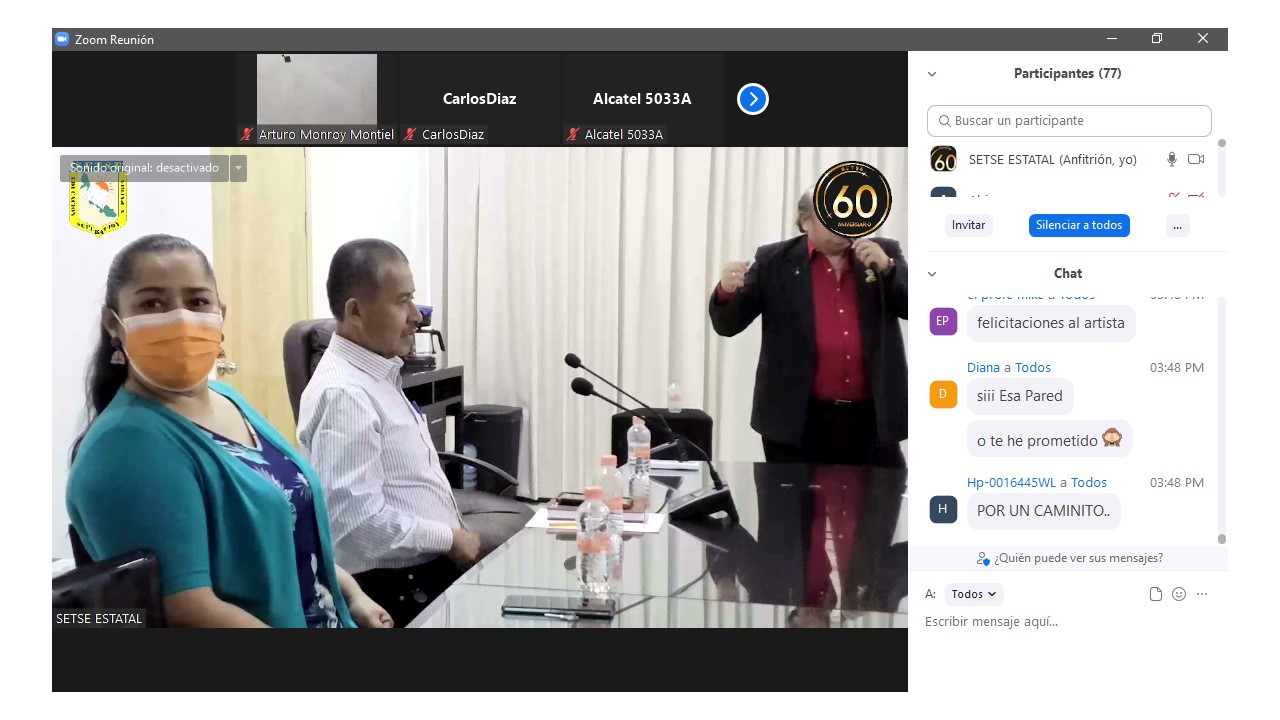1280x720 pixels.
Task: Open the chat emoji picker icon
Action: pyautogui.click(x=1179, y=594)
